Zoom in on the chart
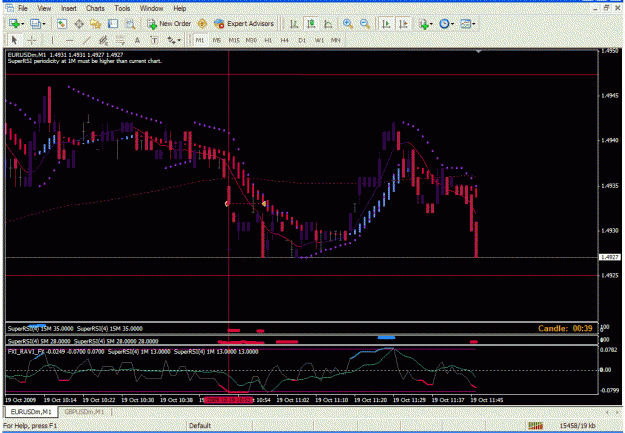This screenshot has width=625, height=433. pos(348,24)
